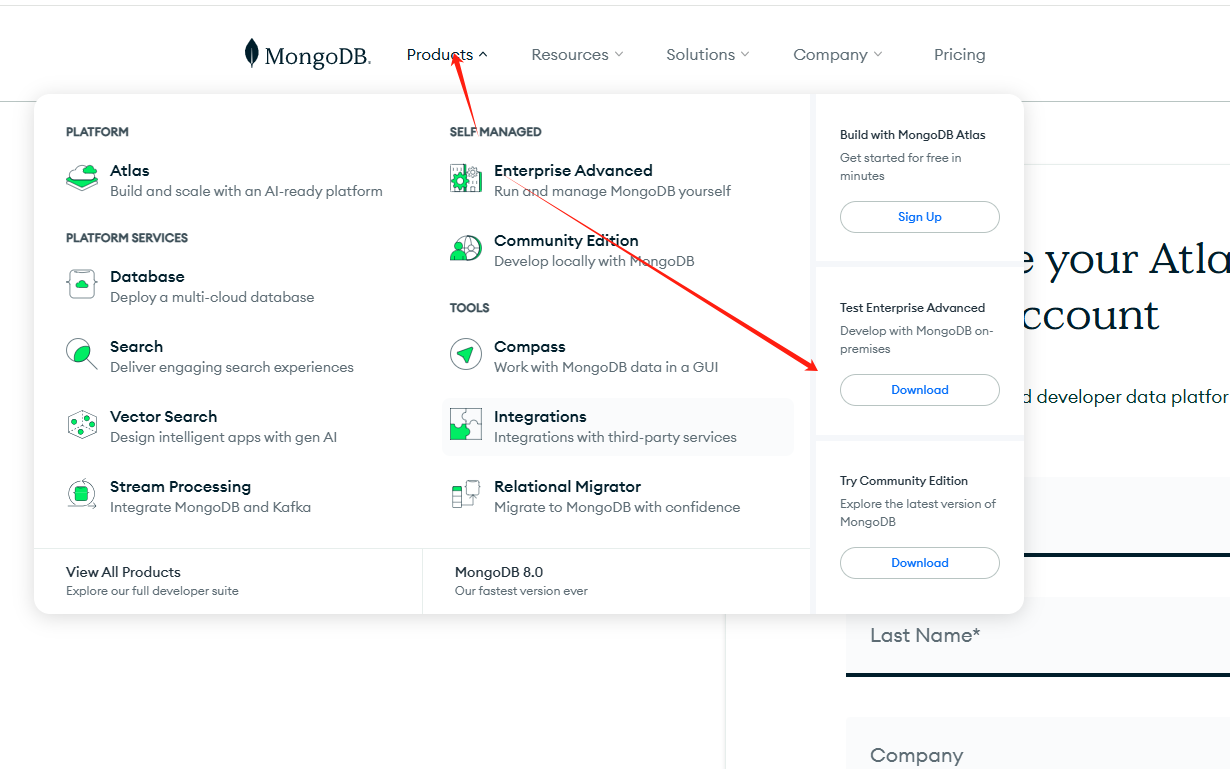Open the Atlas product link
1230x769 pixels.
[x=130, y=171]
